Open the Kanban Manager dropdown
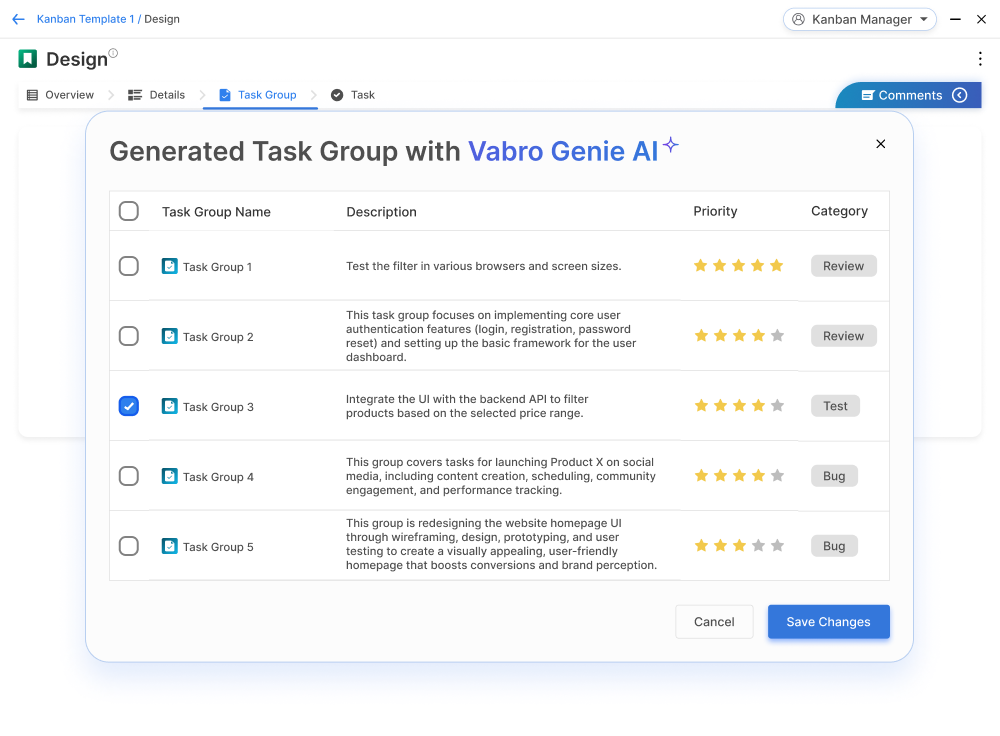Screen dimensions: 1000x736 point(860,19)
